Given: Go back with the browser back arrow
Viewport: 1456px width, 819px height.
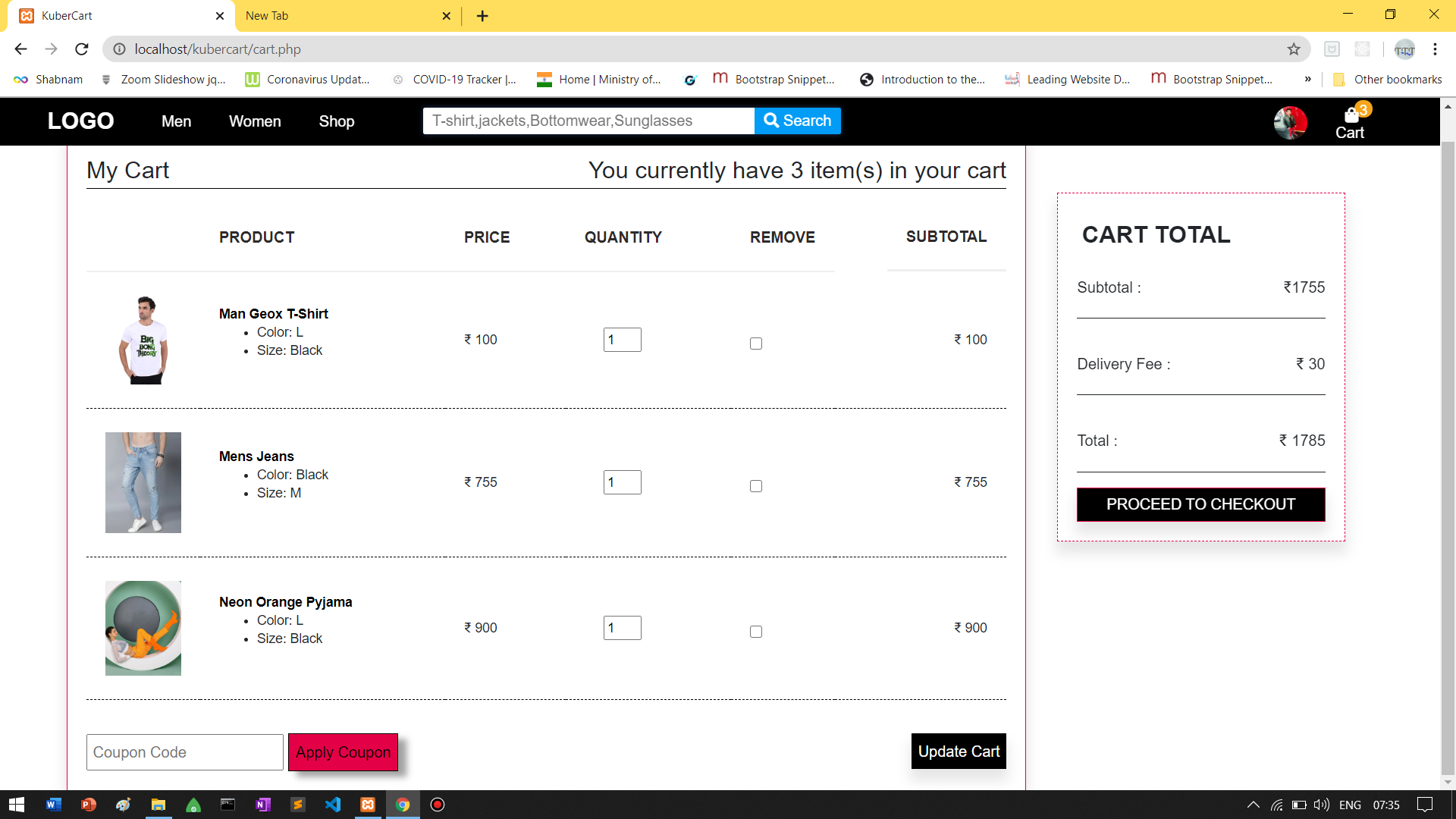Looking at the screenshot, I should 20,49.
